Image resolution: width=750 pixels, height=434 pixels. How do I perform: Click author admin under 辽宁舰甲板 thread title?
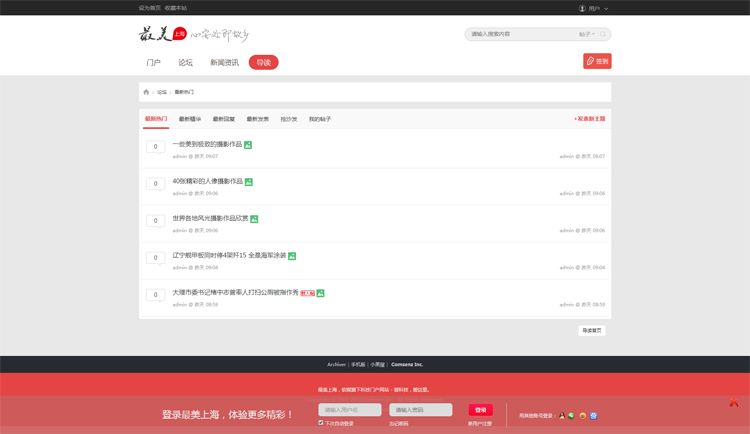click(179, 267)
